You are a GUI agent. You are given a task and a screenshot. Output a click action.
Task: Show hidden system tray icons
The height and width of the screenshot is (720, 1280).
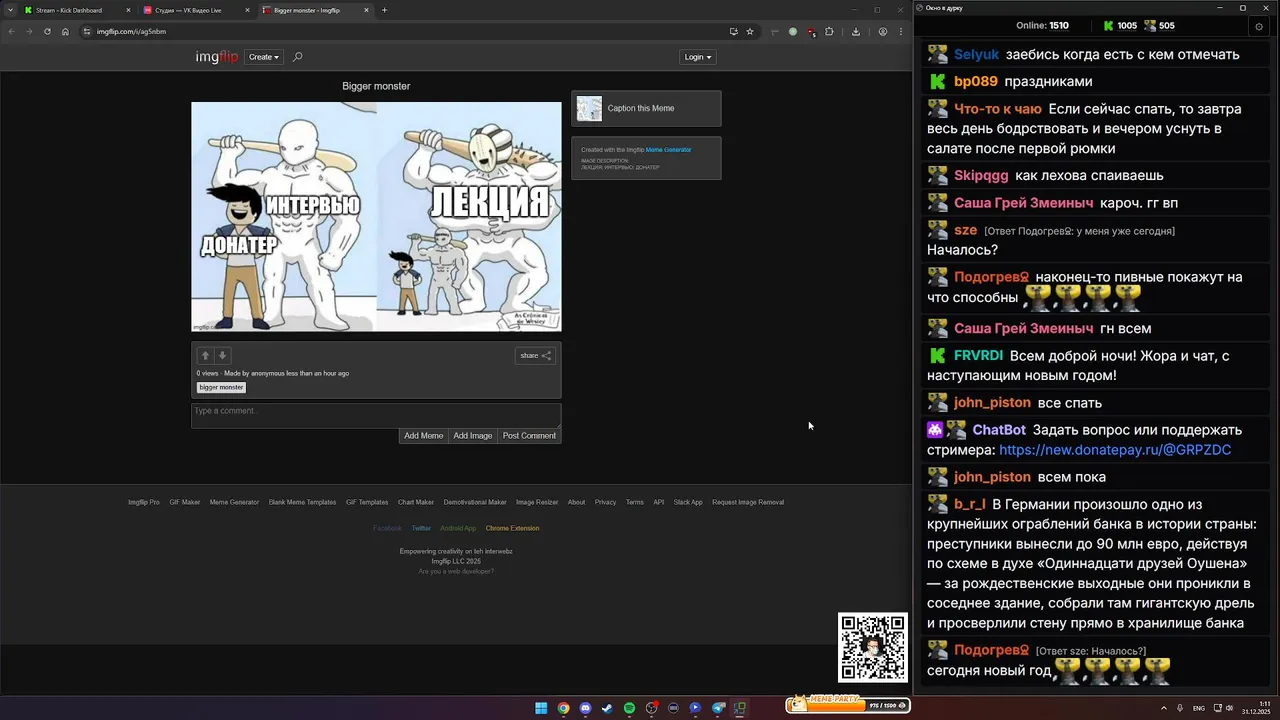tap(1165, 708)
